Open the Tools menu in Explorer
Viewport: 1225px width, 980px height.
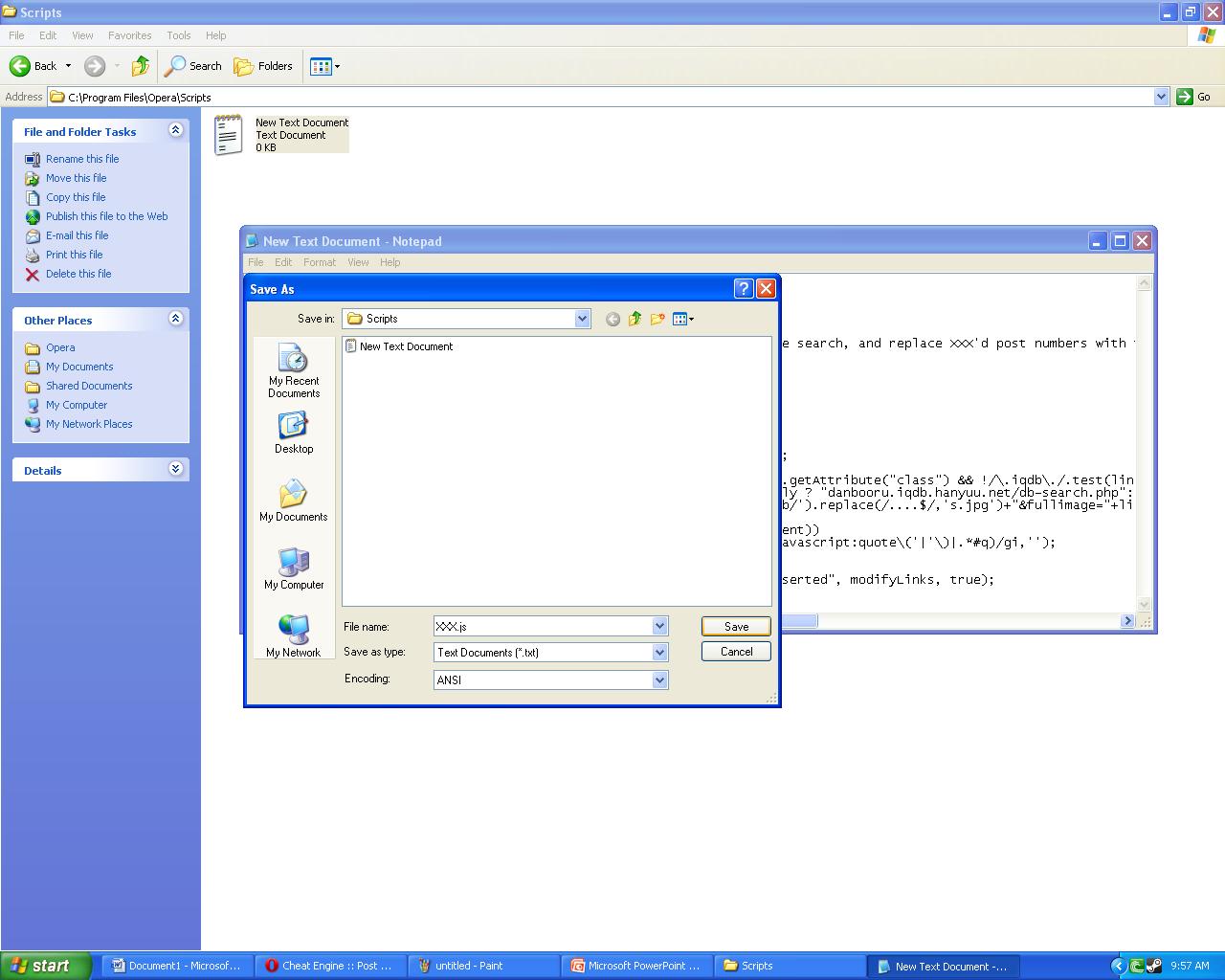[179, 35]
